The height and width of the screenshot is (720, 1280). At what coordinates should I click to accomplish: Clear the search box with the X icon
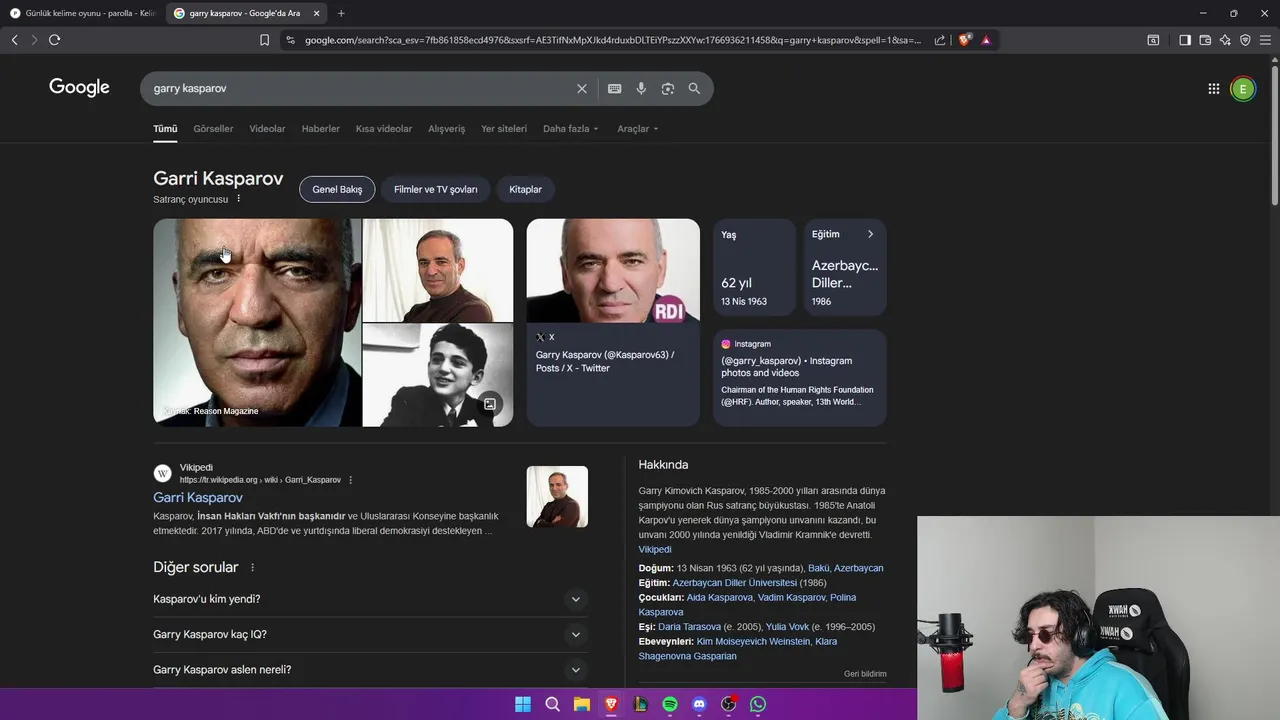coord(582,89)
